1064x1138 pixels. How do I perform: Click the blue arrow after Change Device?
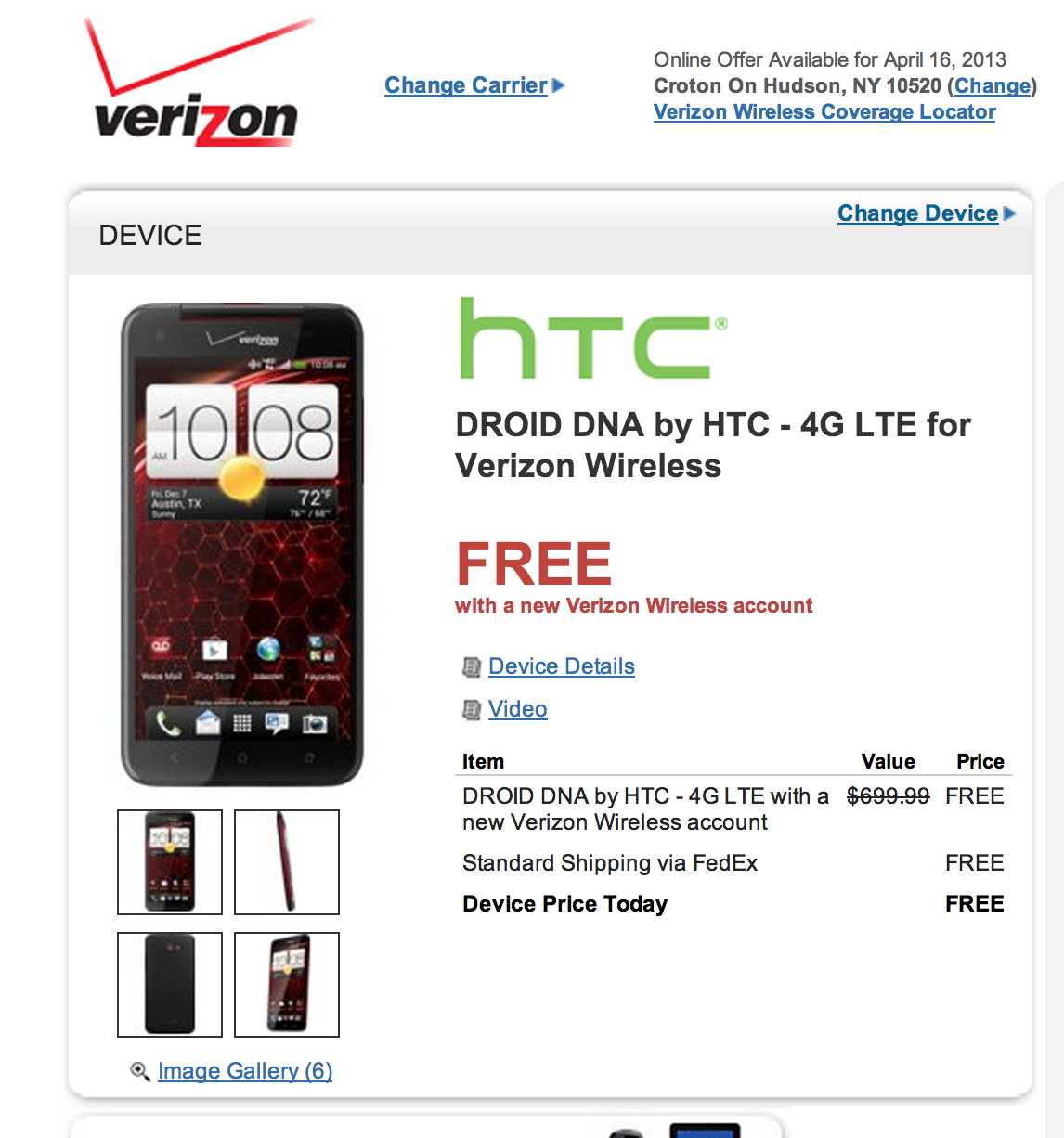1010,213
